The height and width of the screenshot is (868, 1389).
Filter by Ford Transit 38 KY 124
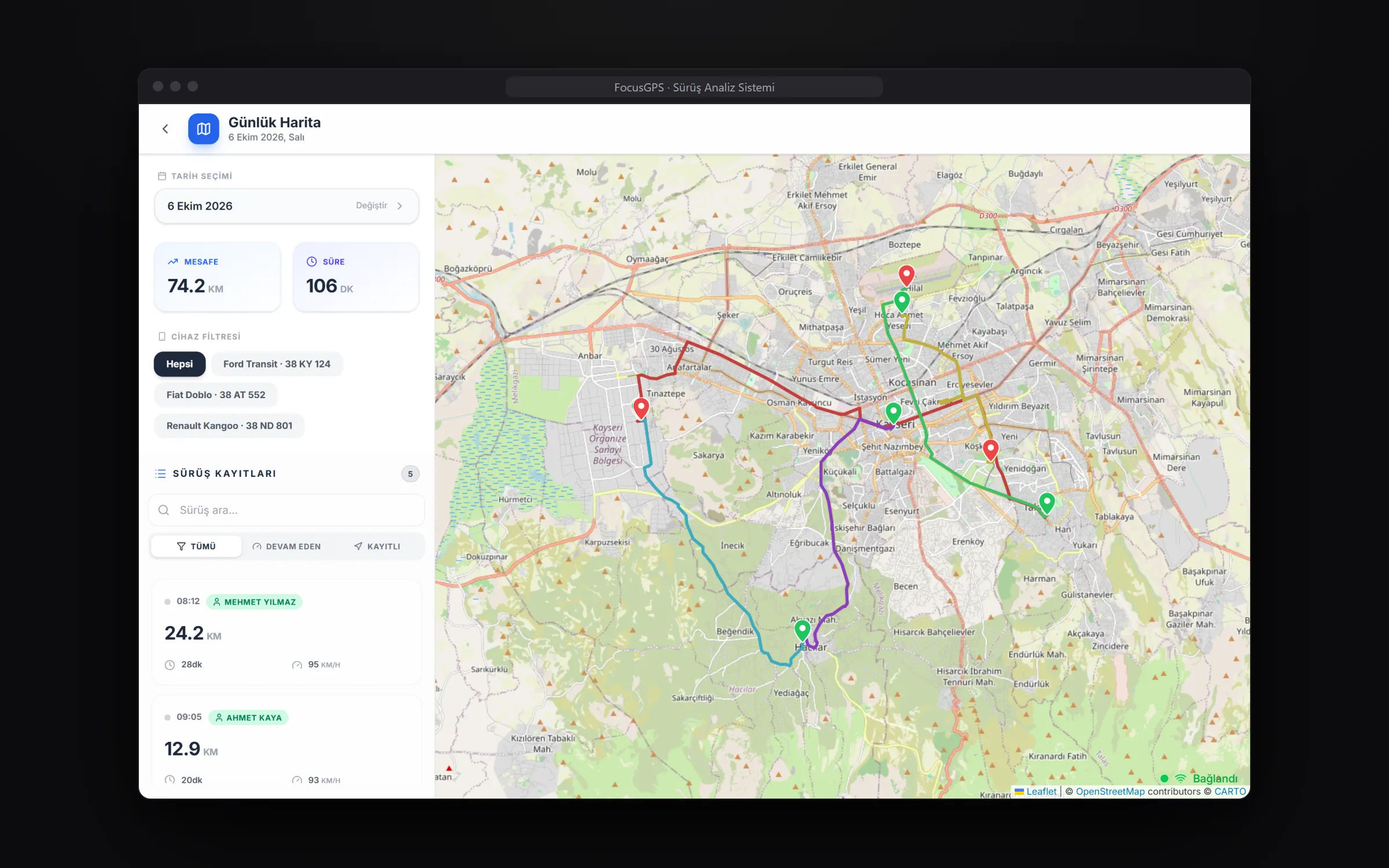point(277,364)
